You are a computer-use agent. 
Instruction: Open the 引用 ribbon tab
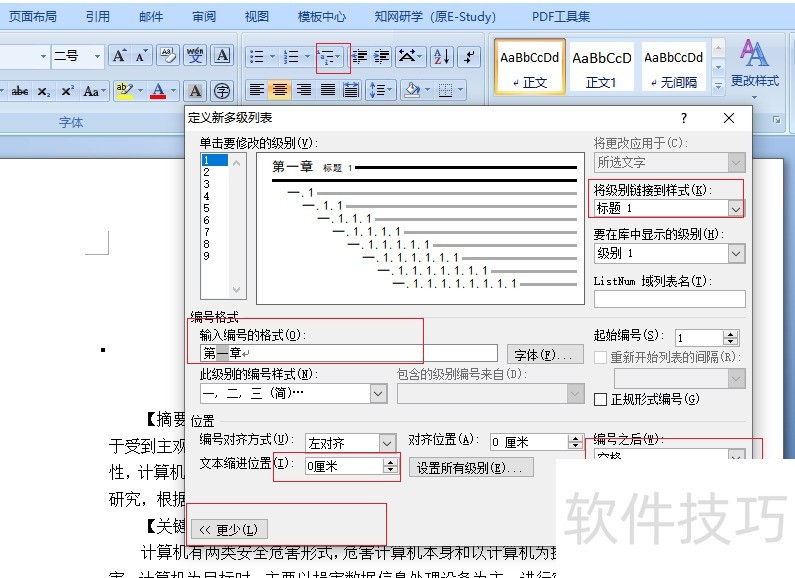pos(98,16)
